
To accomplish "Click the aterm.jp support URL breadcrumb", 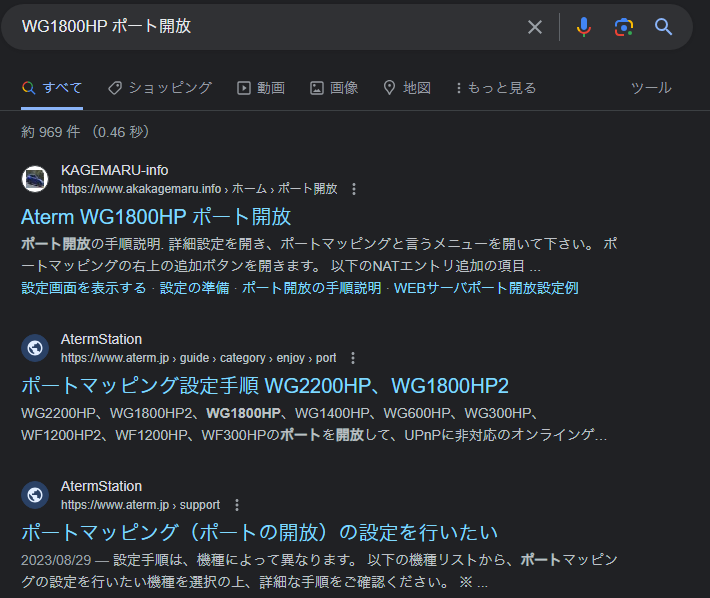I will click(140, 505).
